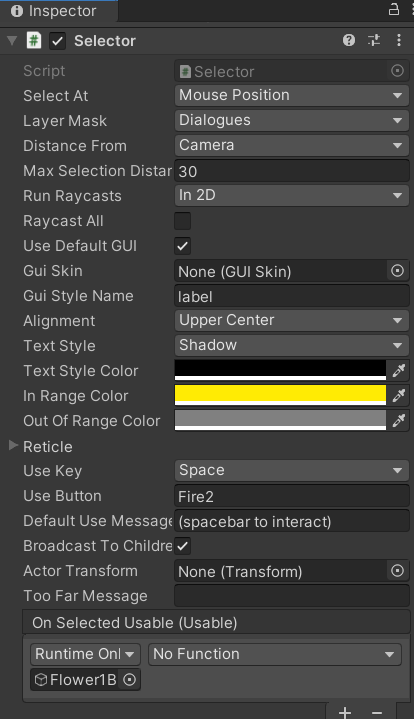This screenshot has width=414, height=719.
Task: Use the In Range Color eyedropper
Action: tap(398, 395)
